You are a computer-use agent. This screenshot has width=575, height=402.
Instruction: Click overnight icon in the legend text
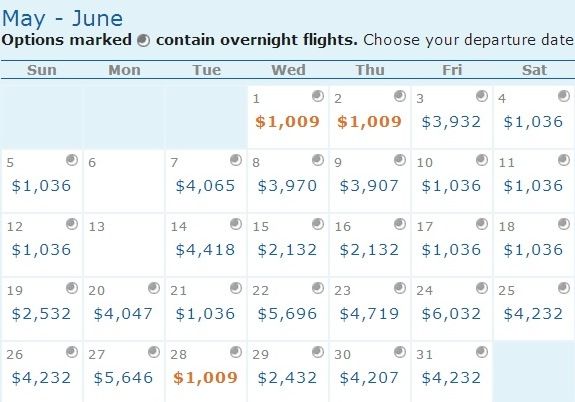[x=143, y=40]
